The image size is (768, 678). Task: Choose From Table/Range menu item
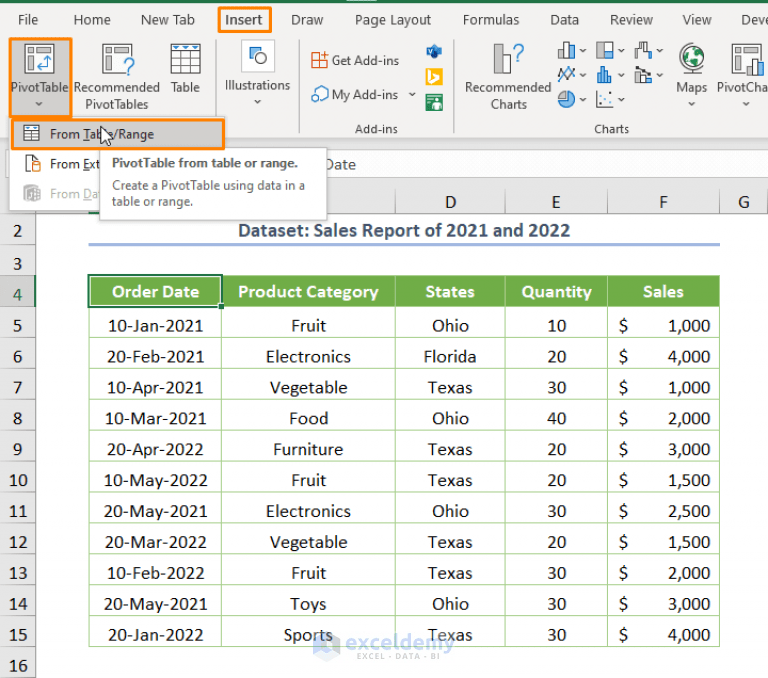tap(118, 134)
